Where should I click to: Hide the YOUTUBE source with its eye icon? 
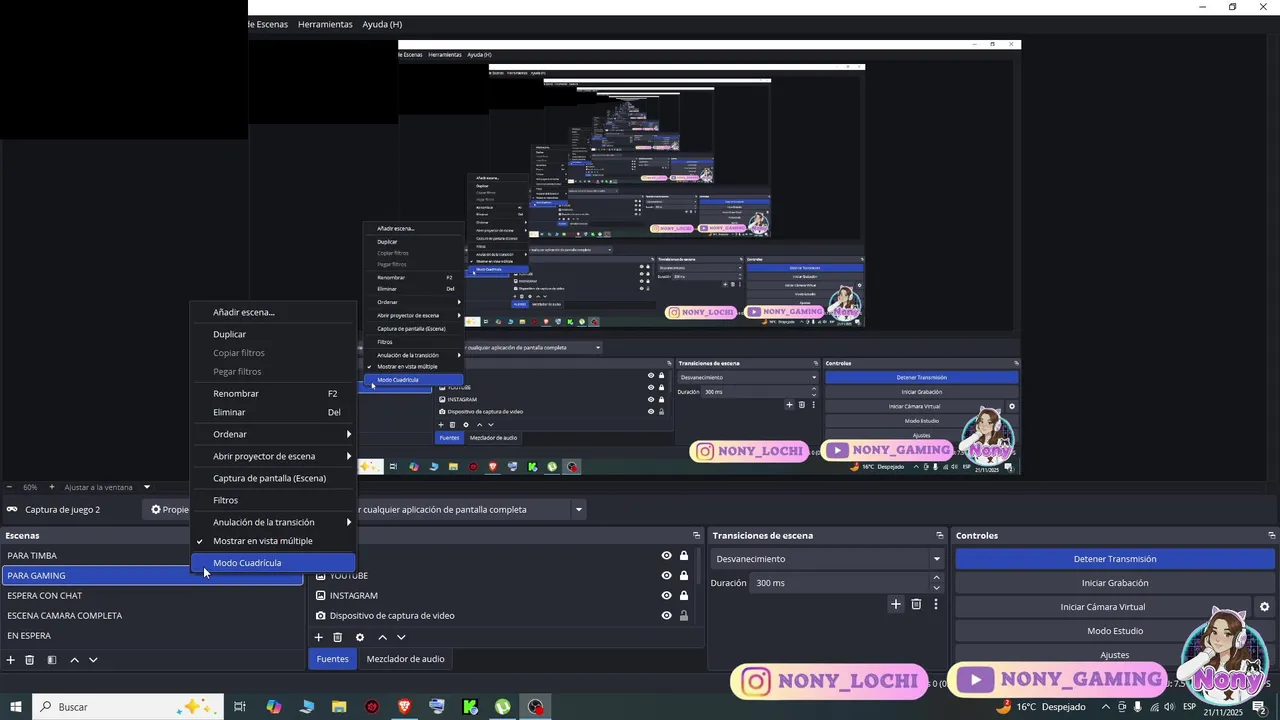pyautogui.click(x=666, y=576)
